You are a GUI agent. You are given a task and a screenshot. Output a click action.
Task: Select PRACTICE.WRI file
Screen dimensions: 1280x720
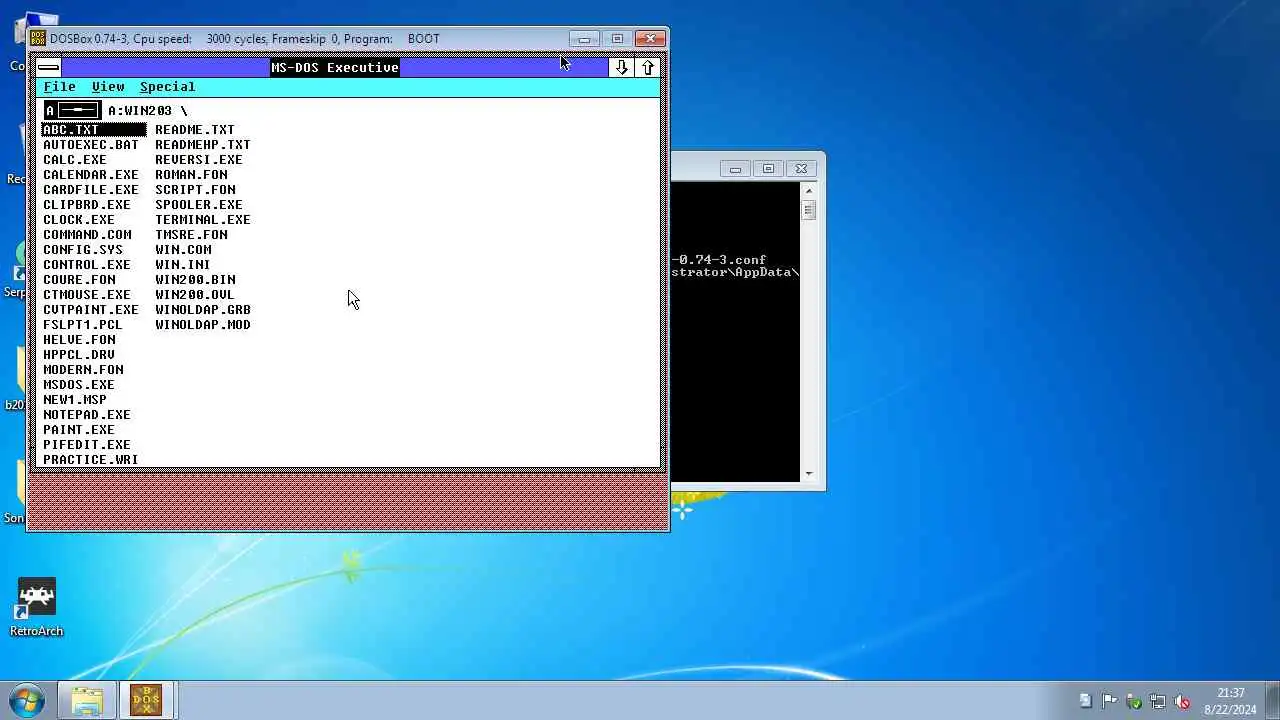click(91, 460)
